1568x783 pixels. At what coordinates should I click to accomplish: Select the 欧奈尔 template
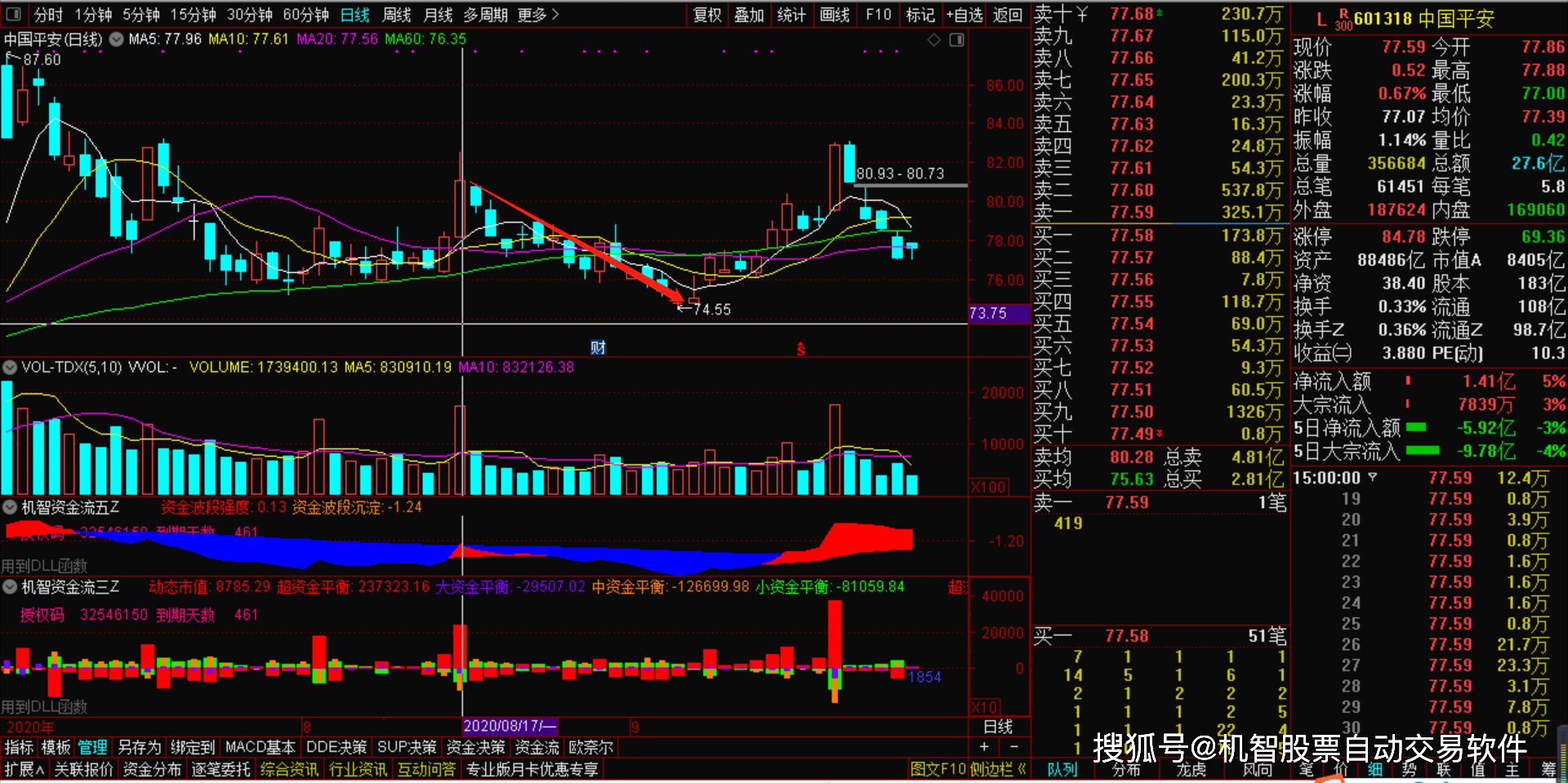point(590,747)
